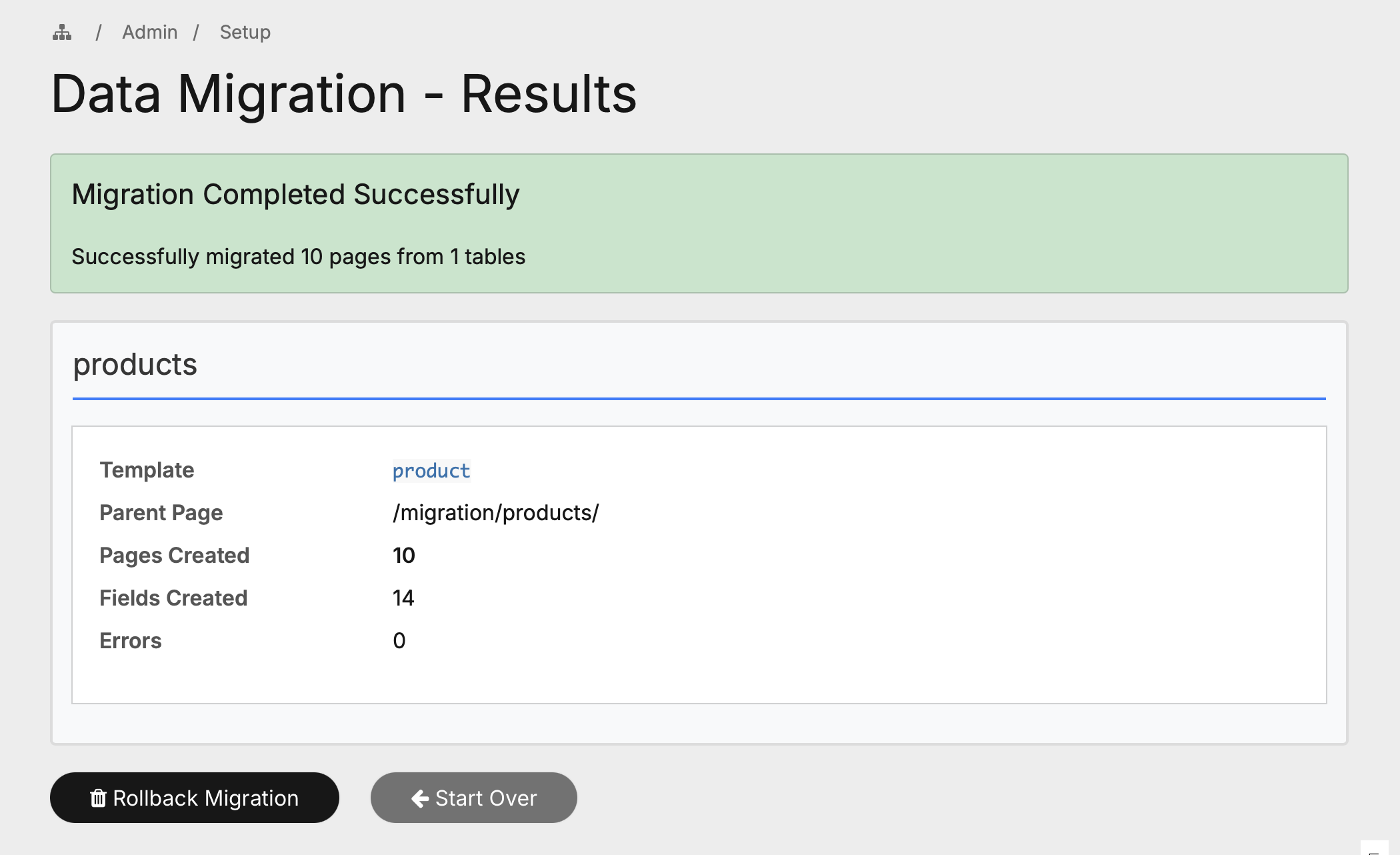Go to the Setup breadcrumb link

tap(245, 32)
